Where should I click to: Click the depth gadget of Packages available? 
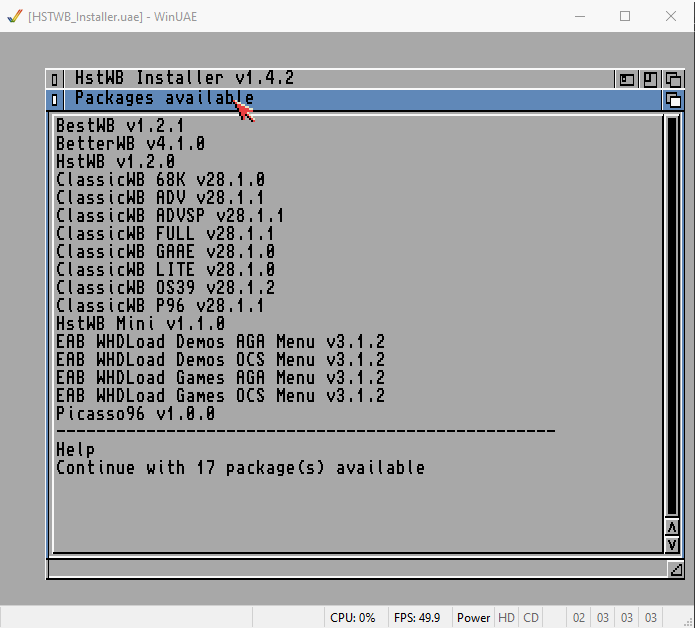point(673,100)
